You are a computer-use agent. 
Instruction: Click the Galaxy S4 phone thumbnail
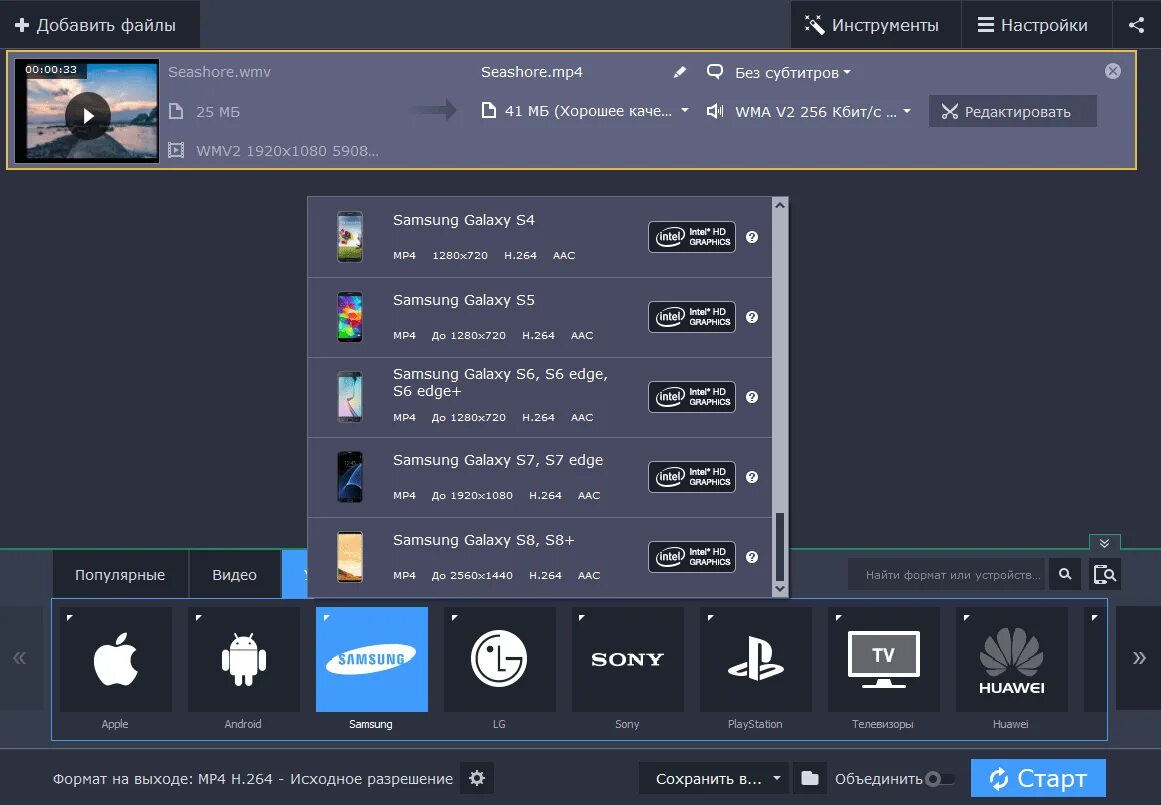349,237
